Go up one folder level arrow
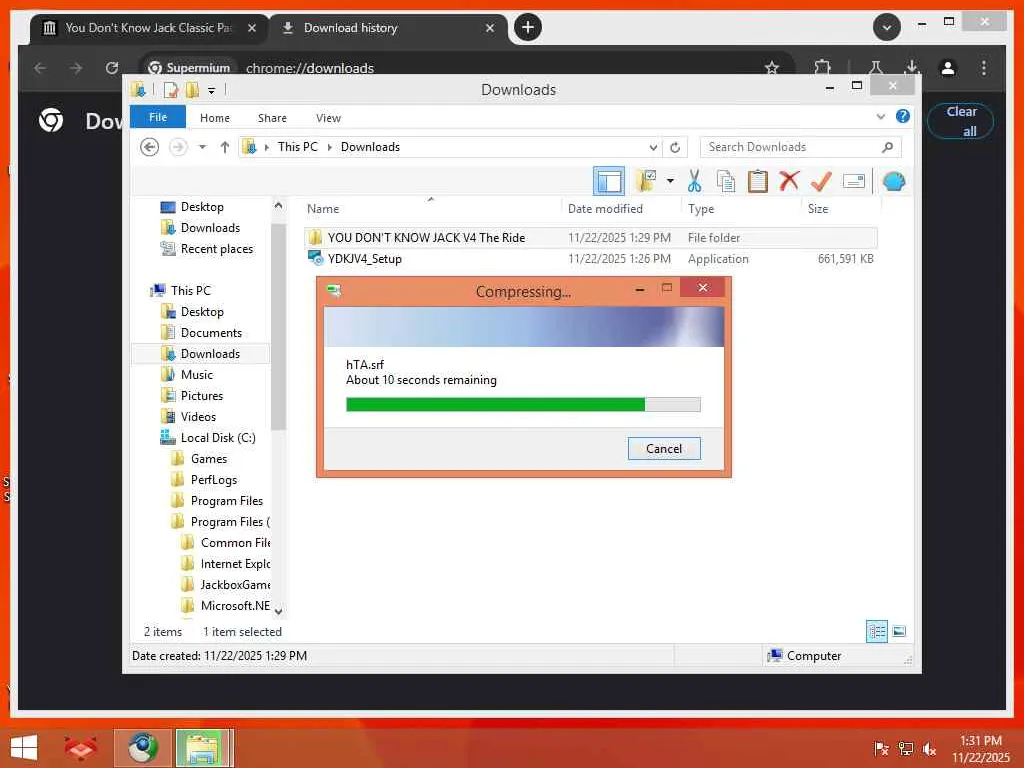Screen dimensions: 1024x768 225,147
